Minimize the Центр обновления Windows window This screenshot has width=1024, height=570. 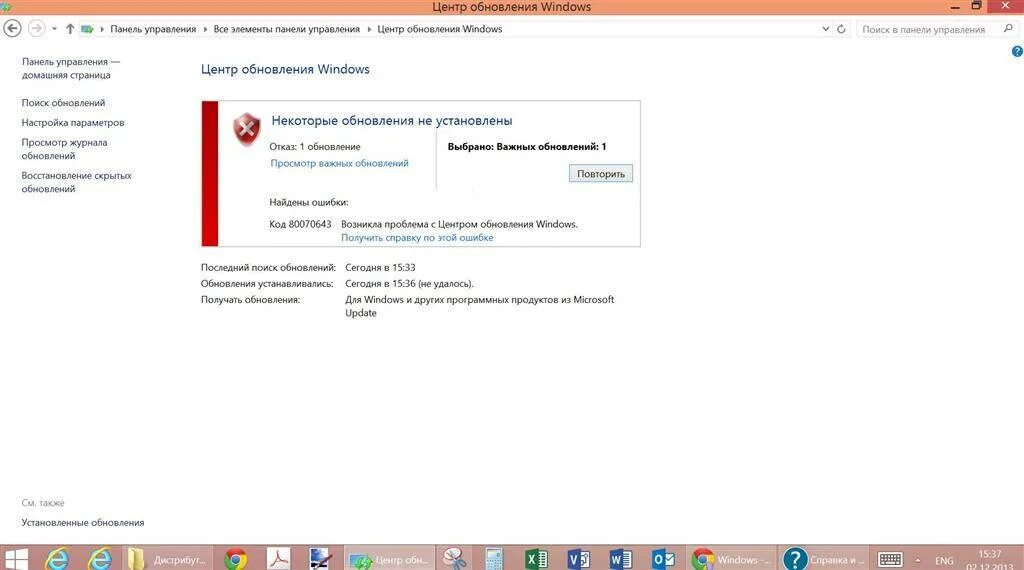[955, 7]
